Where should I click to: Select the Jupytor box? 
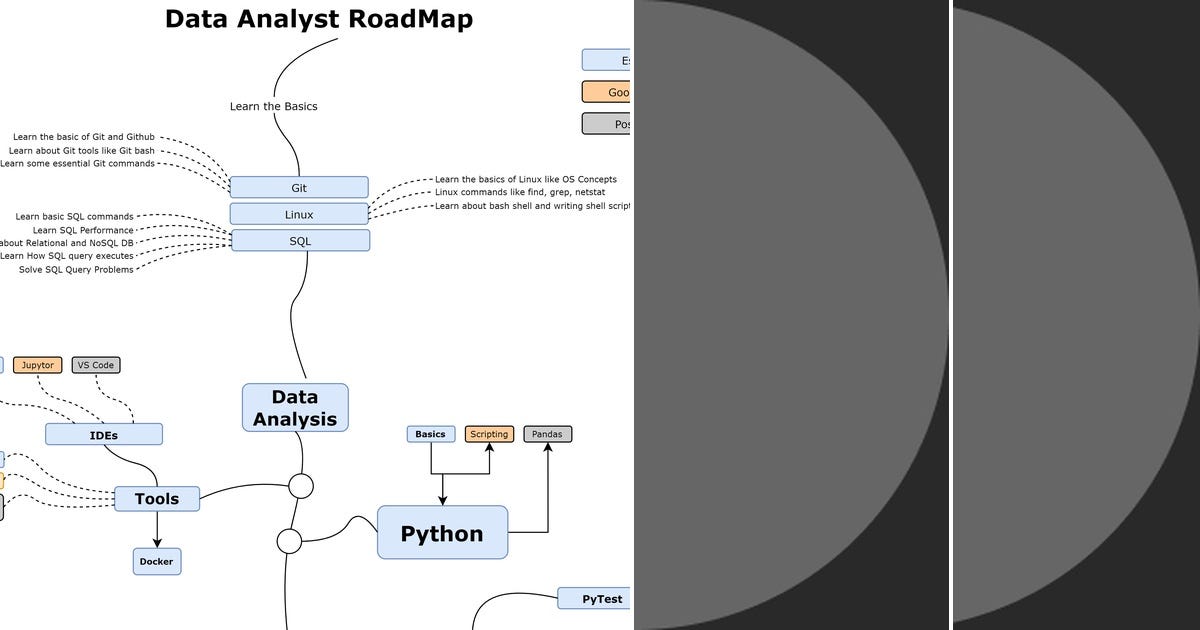37,364
